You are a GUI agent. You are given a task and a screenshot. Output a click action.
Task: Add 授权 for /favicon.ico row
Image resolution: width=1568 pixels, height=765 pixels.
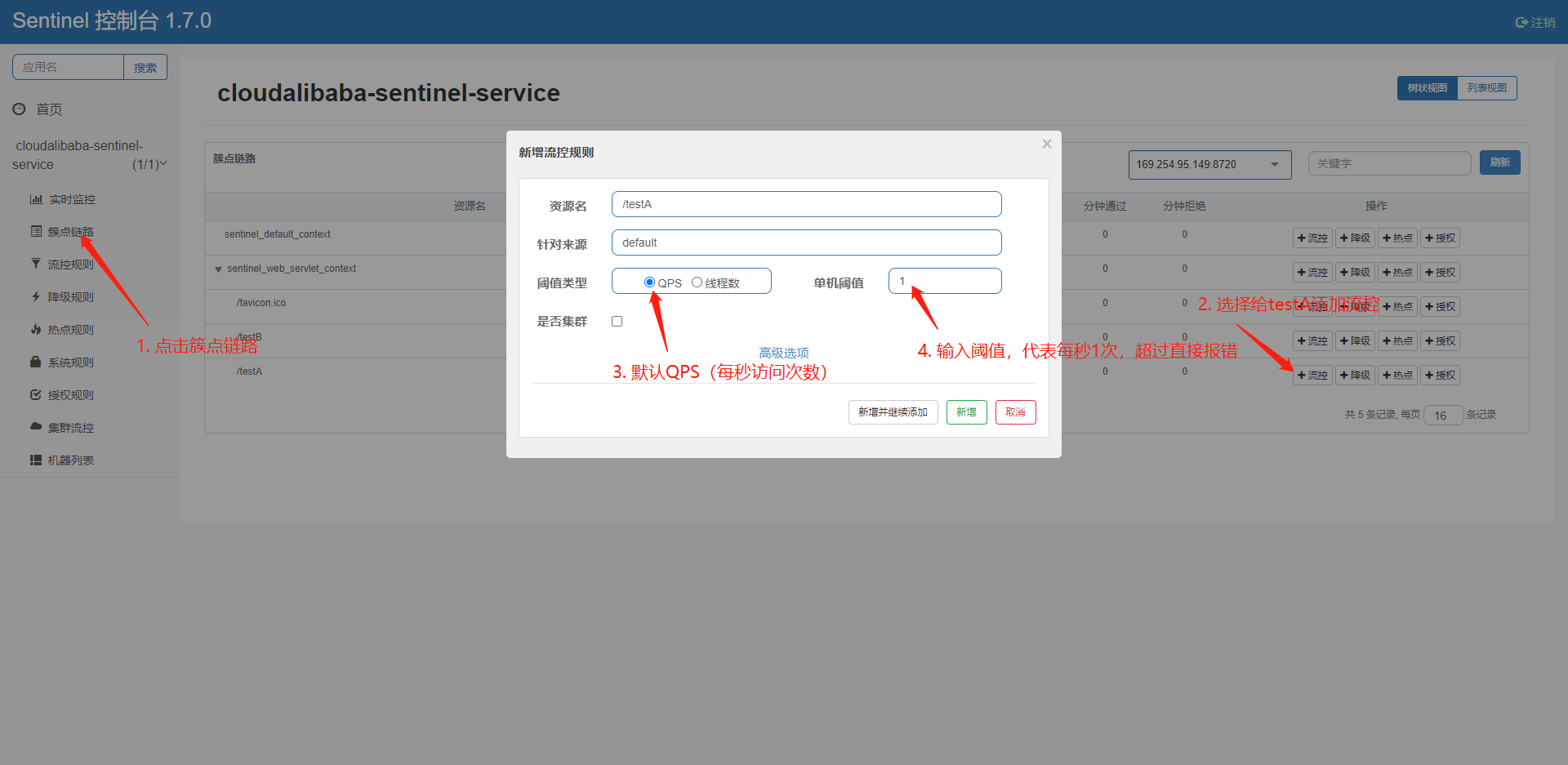[1440, 307]
